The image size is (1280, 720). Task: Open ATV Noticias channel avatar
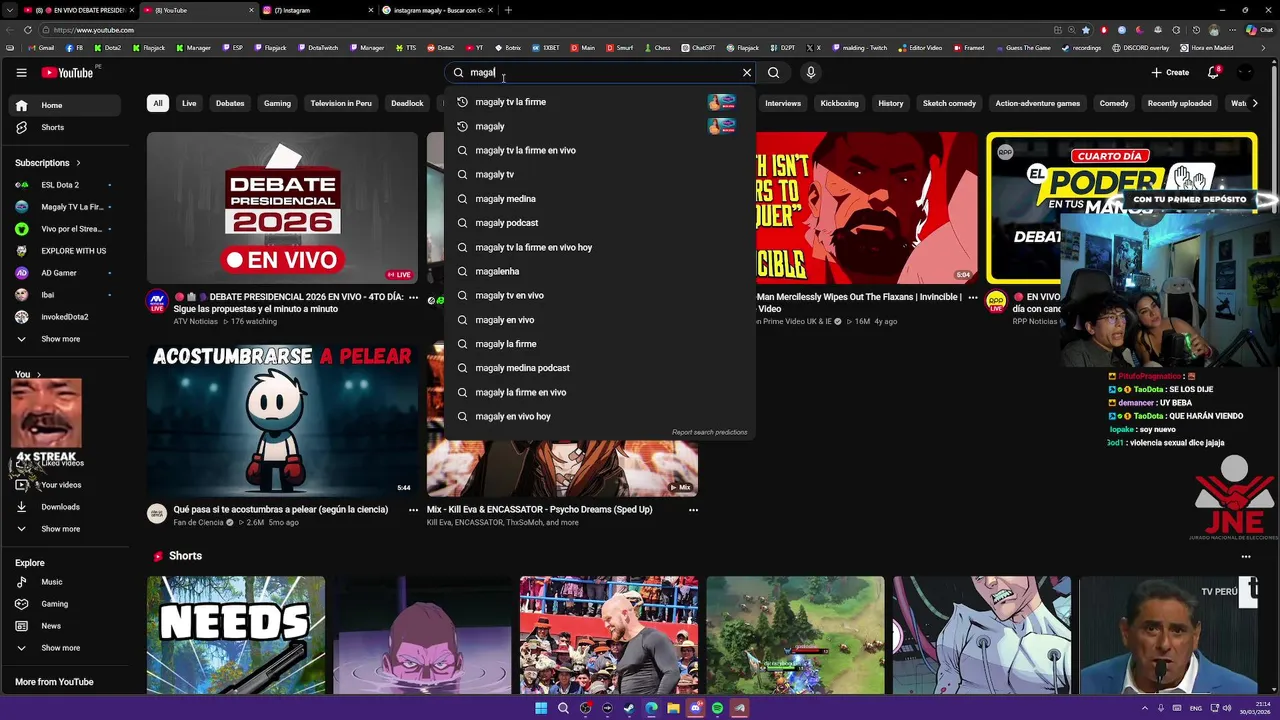[157, 301]
